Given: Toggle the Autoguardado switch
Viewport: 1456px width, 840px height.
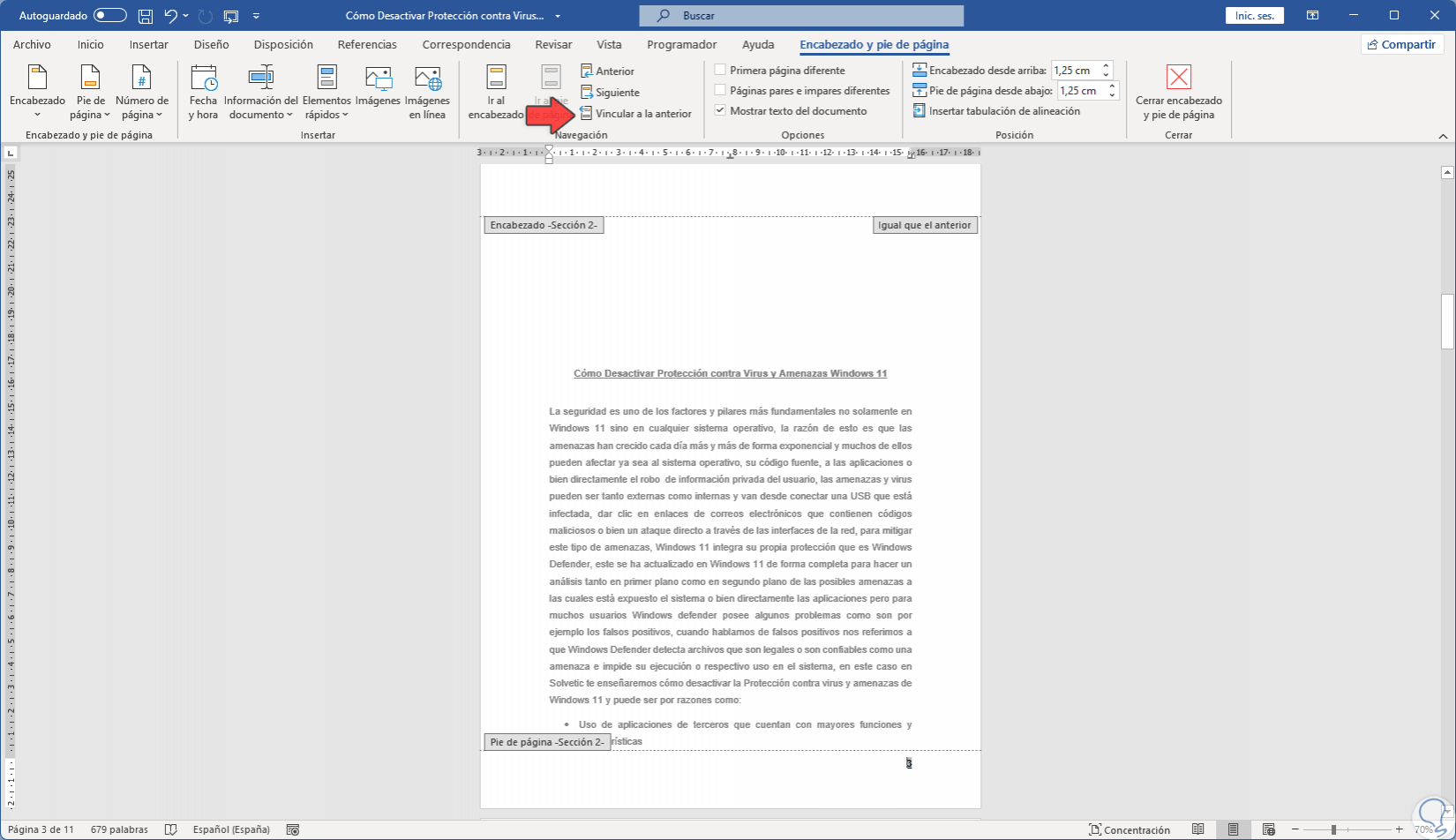Looking at the screenshot, I should pos(110,16).
